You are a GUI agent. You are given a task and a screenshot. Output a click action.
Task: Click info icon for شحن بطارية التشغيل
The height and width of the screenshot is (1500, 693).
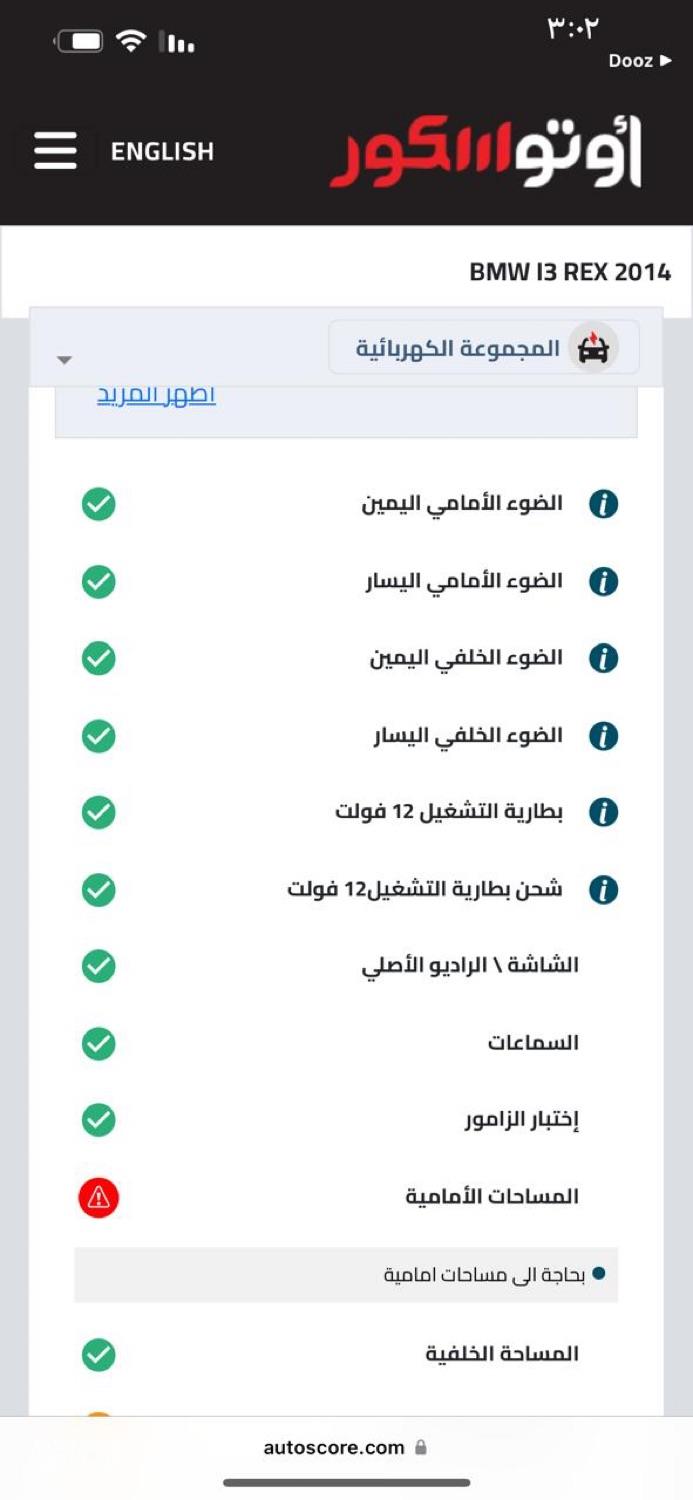tap(603, 890)
